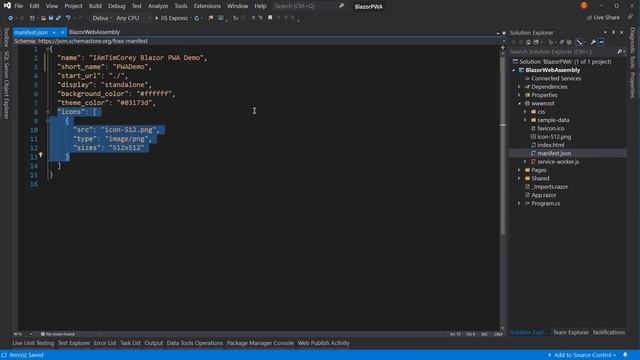Viewport: 640px width, 360px height.
Task: Click the Save All toolbar icon
Action: coord(58,18)
